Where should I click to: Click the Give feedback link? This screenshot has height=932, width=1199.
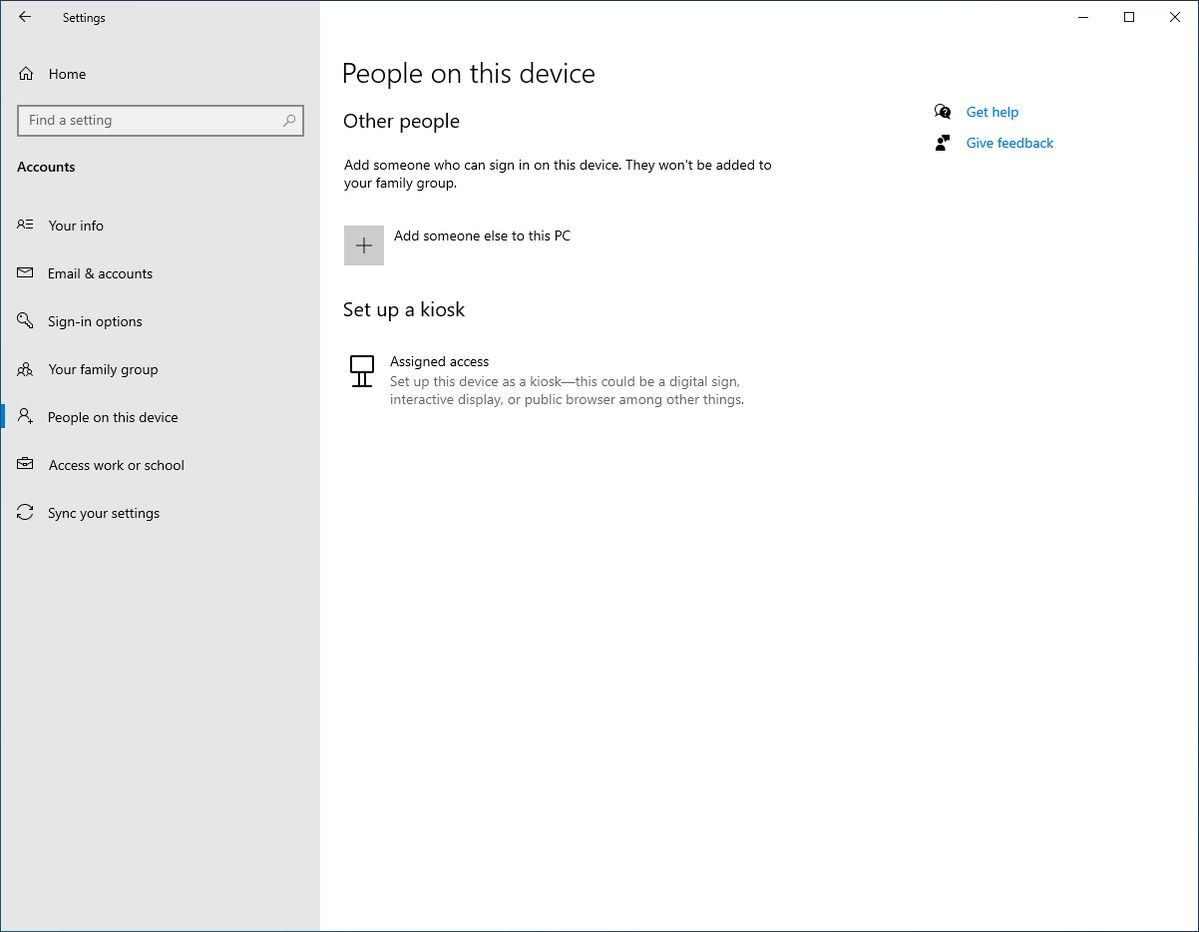tap(1009, 143)
